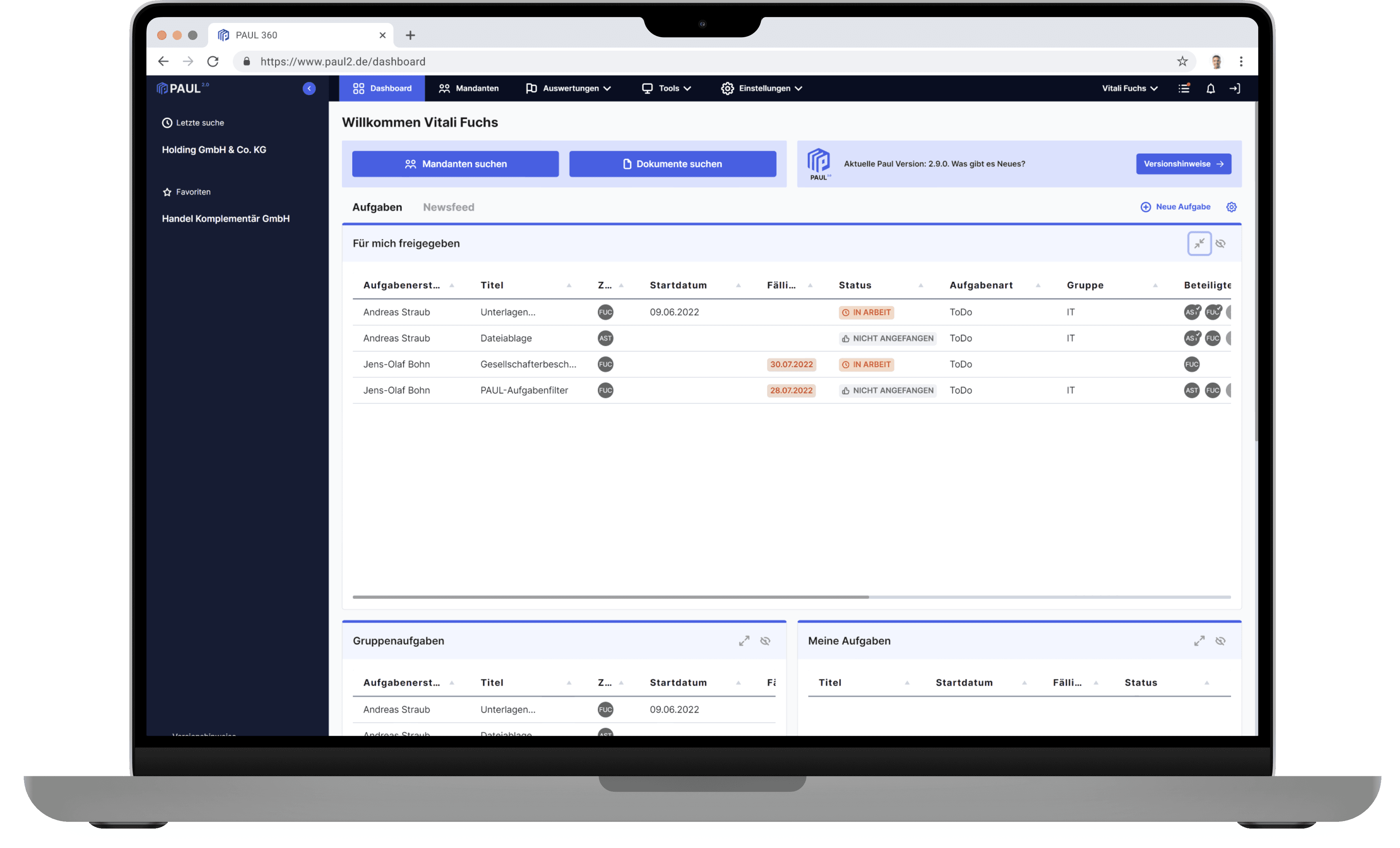Sort Meine Aufgaben by Status arrow
This screenshot has height=848, width=1400.
[1207, 683]
